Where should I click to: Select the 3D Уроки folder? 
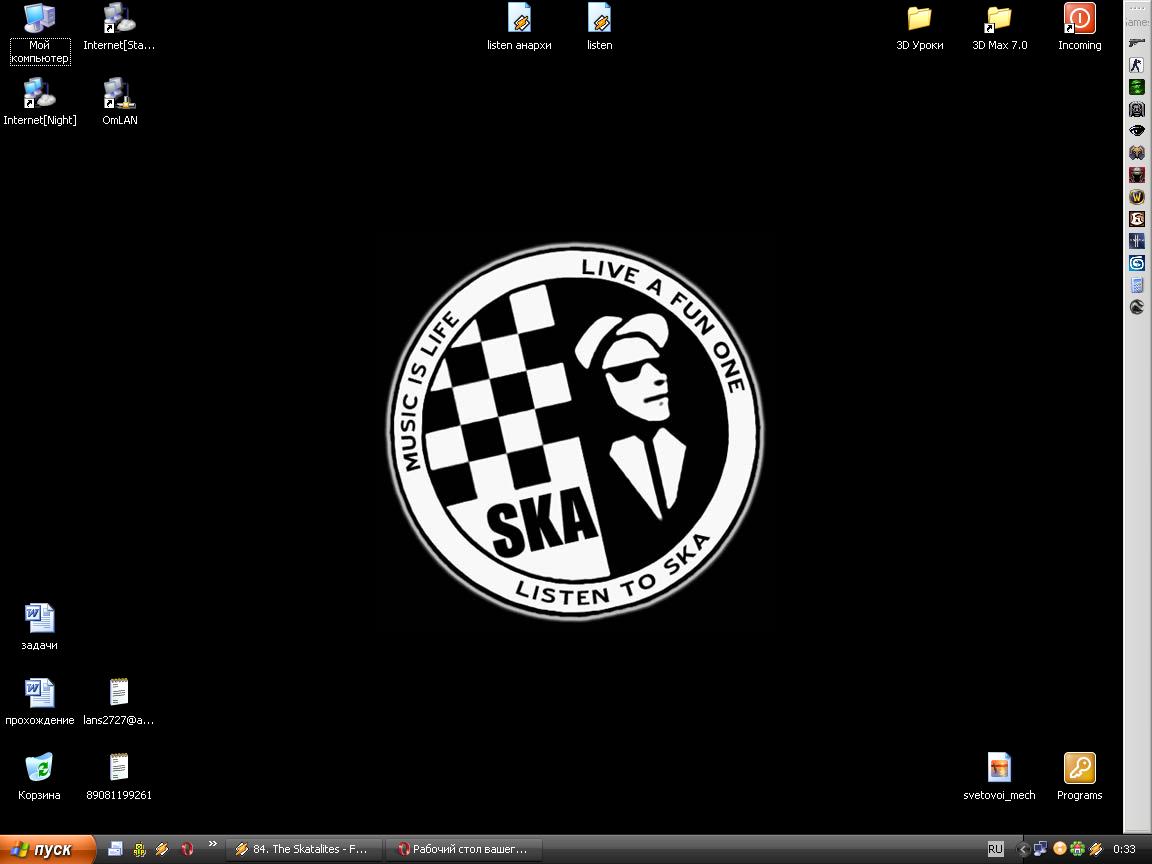point(919,27)
